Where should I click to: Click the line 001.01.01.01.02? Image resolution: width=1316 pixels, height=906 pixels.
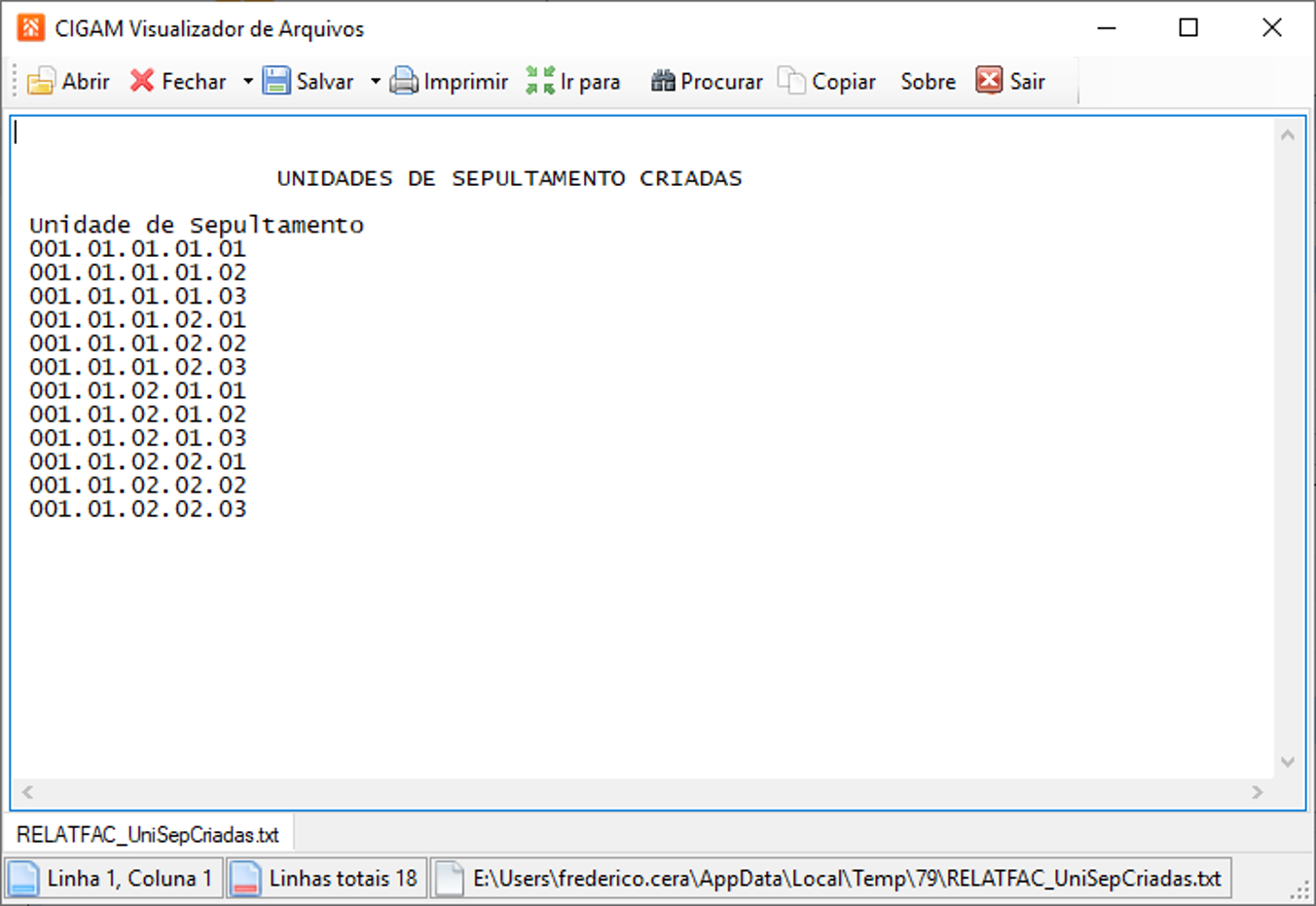click(138, 272)
